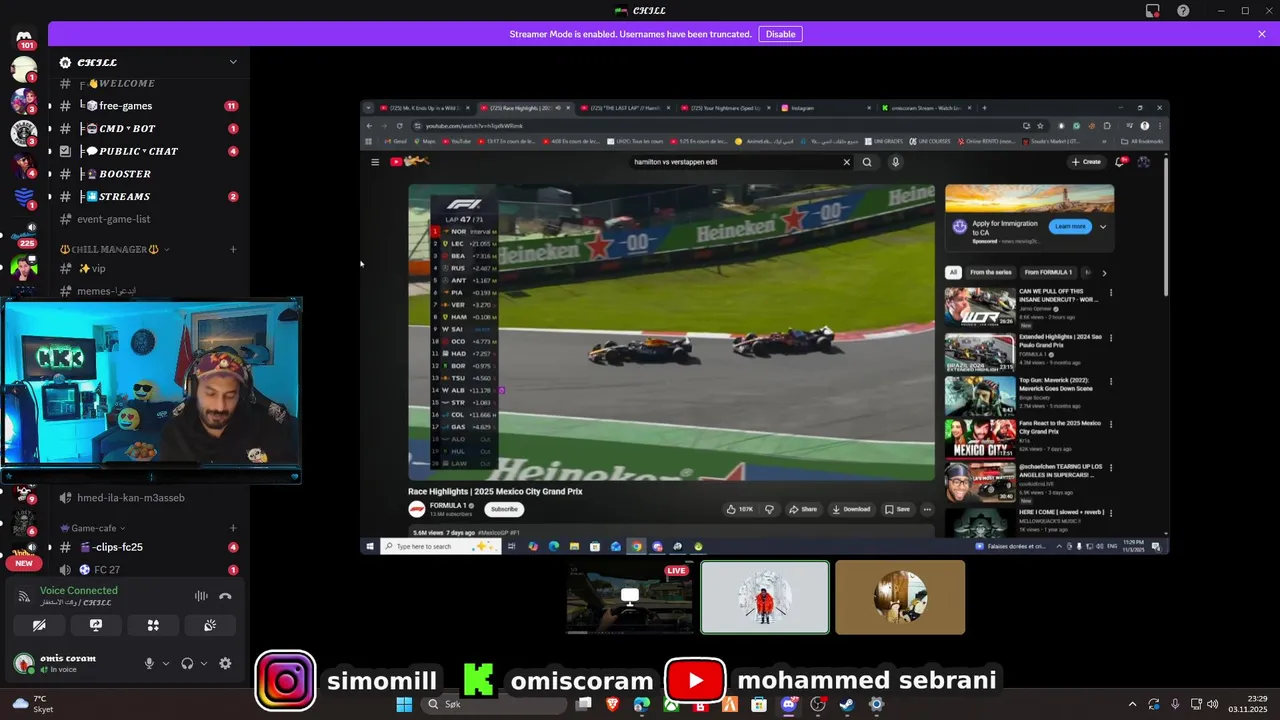
Task: Toggle tray microphone indicator
Action: (1175, 704)
